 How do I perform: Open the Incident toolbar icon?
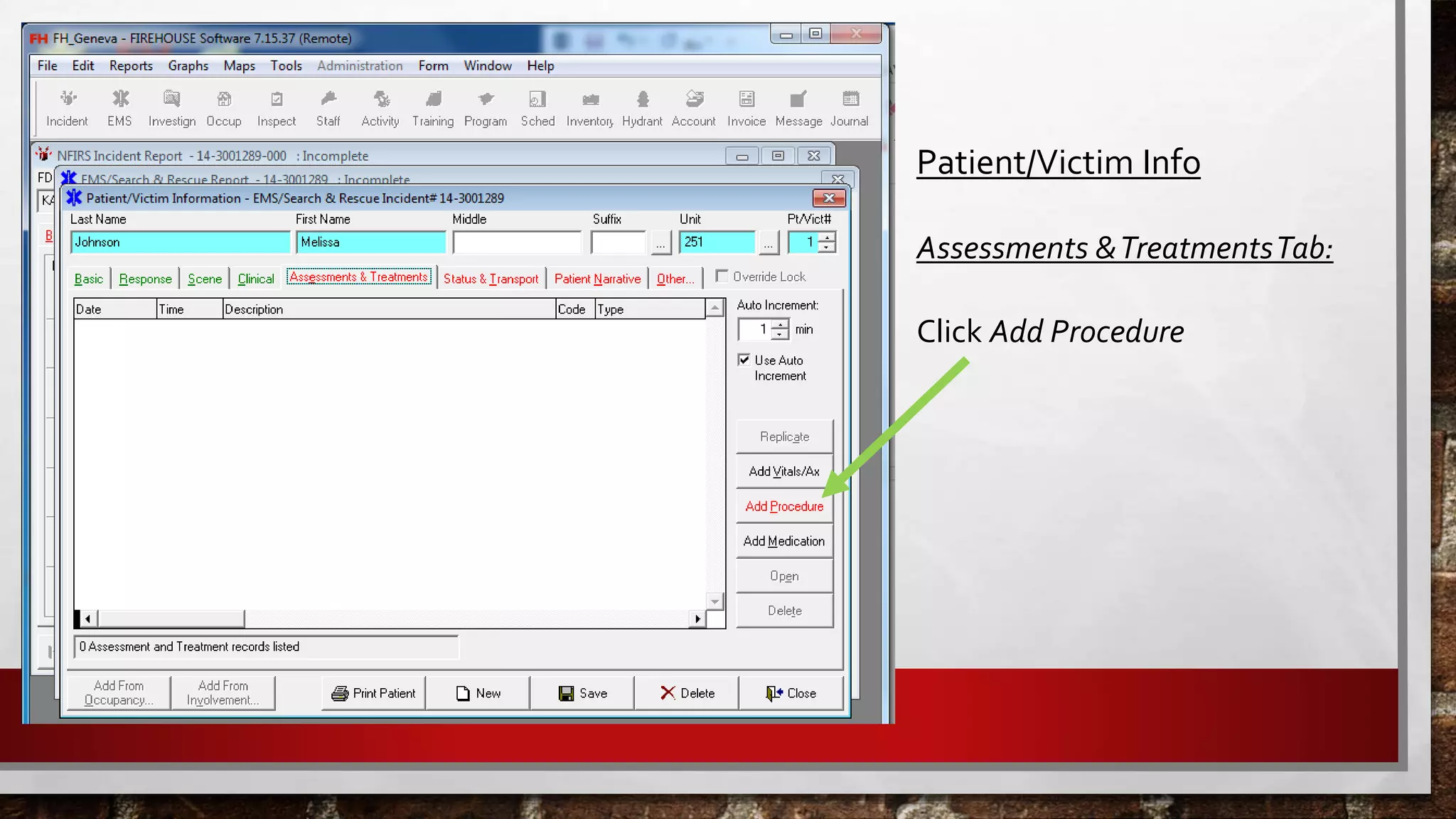[67, 108]
